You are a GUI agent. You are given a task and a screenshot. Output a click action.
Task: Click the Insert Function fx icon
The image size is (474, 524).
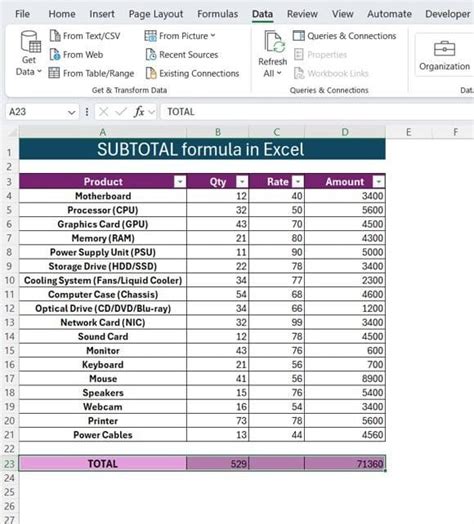(x=139, y=112)
